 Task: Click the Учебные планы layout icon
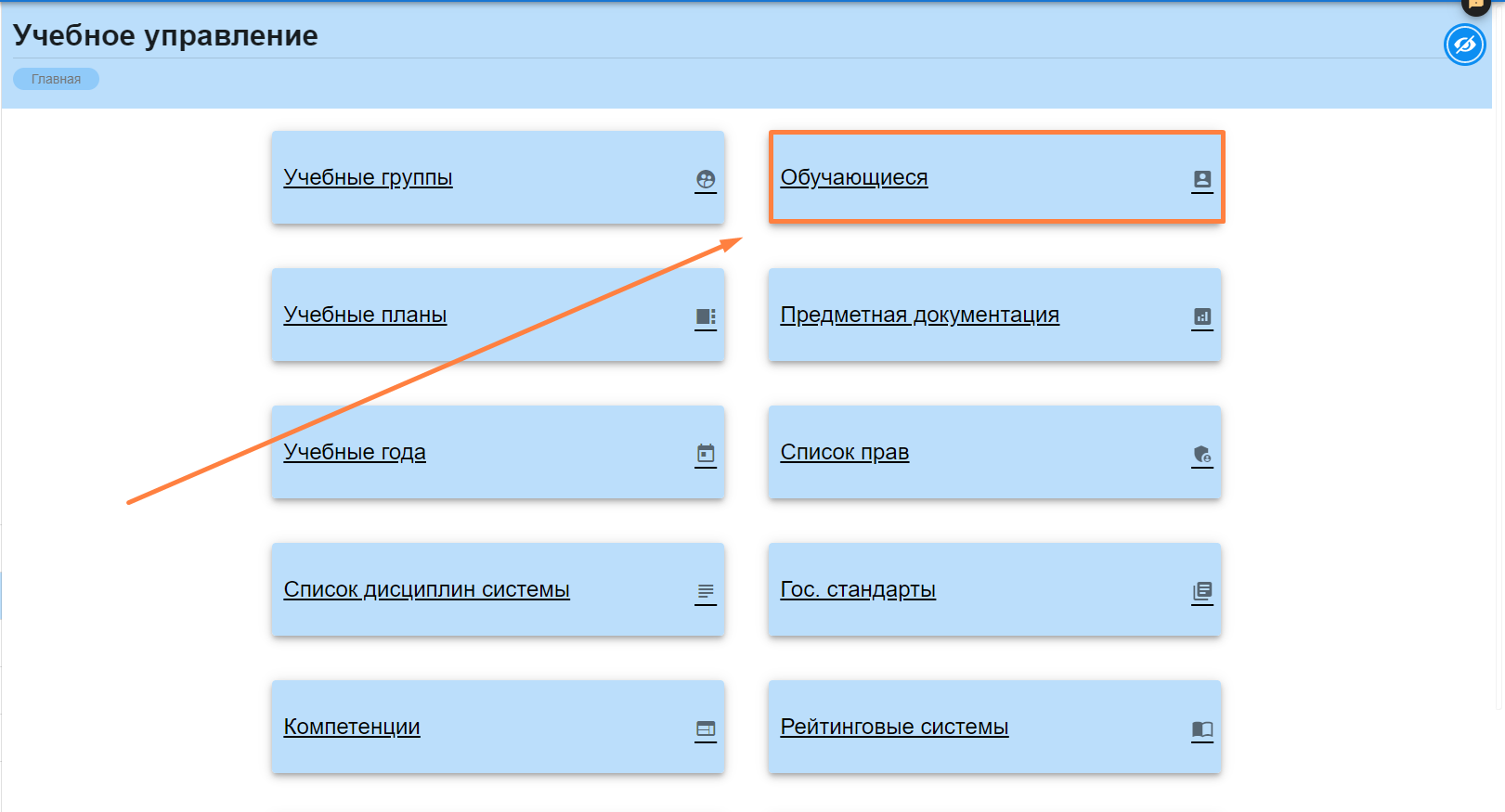(x=706, y=316)
